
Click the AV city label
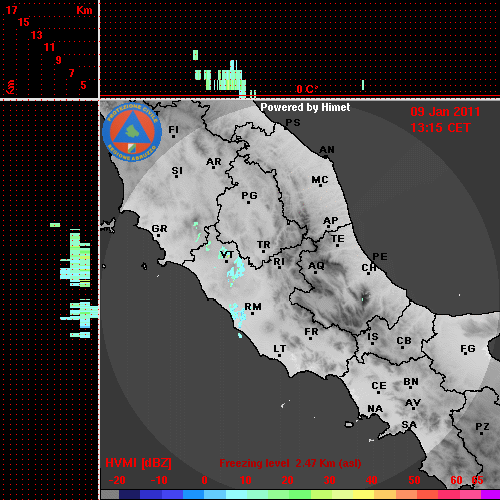pos(413,403)
